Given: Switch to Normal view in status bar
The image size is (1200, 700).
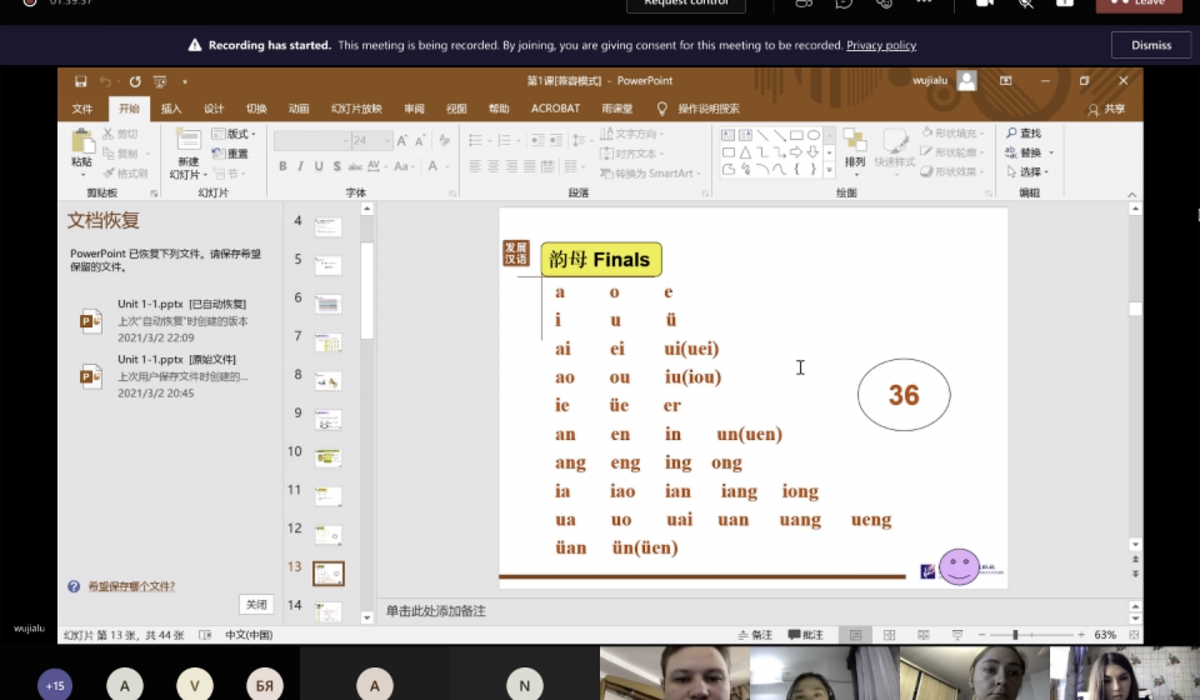Looking at the screenshot, I should pyautogui.click(x=856, y=635).
